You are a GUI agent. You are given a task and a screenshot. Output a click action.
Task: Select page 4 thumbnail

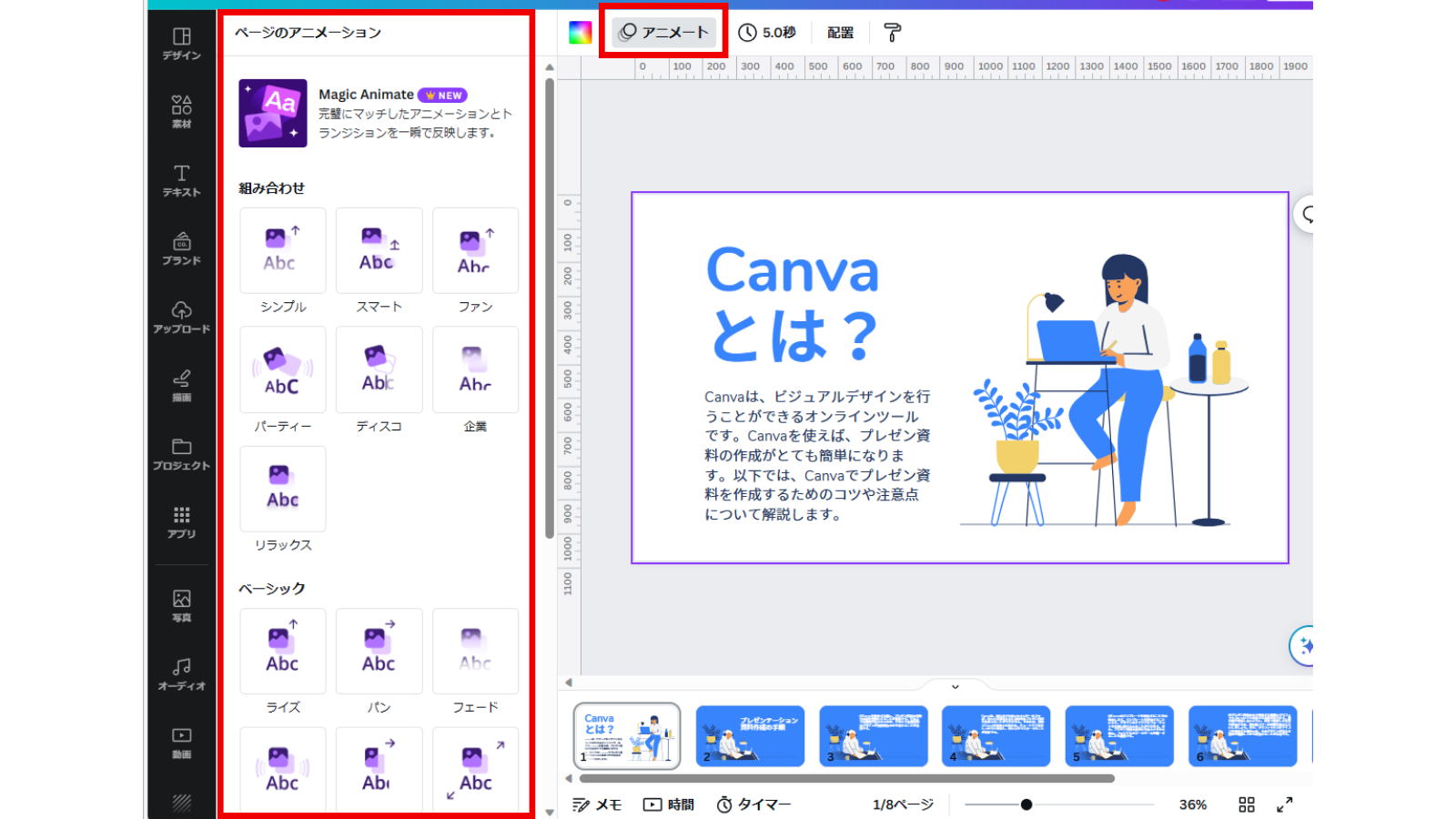996,736
